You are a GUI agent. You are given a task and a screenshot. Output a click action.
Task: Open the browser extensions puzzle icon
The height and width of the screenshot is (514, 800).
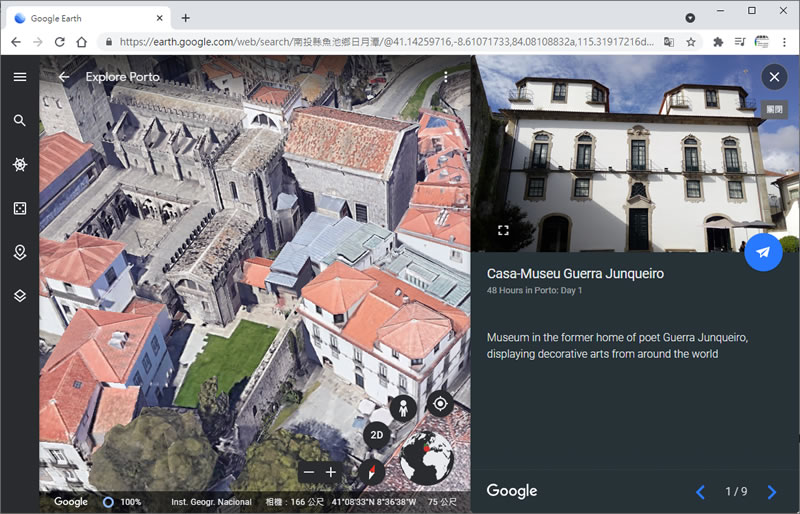718,42
